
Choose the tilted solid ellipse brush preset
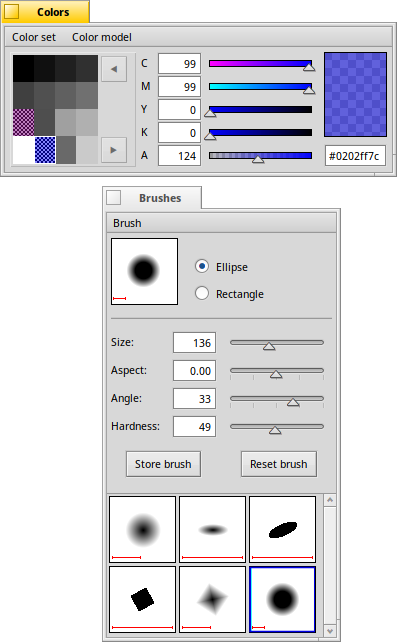(x=282, y=529)
